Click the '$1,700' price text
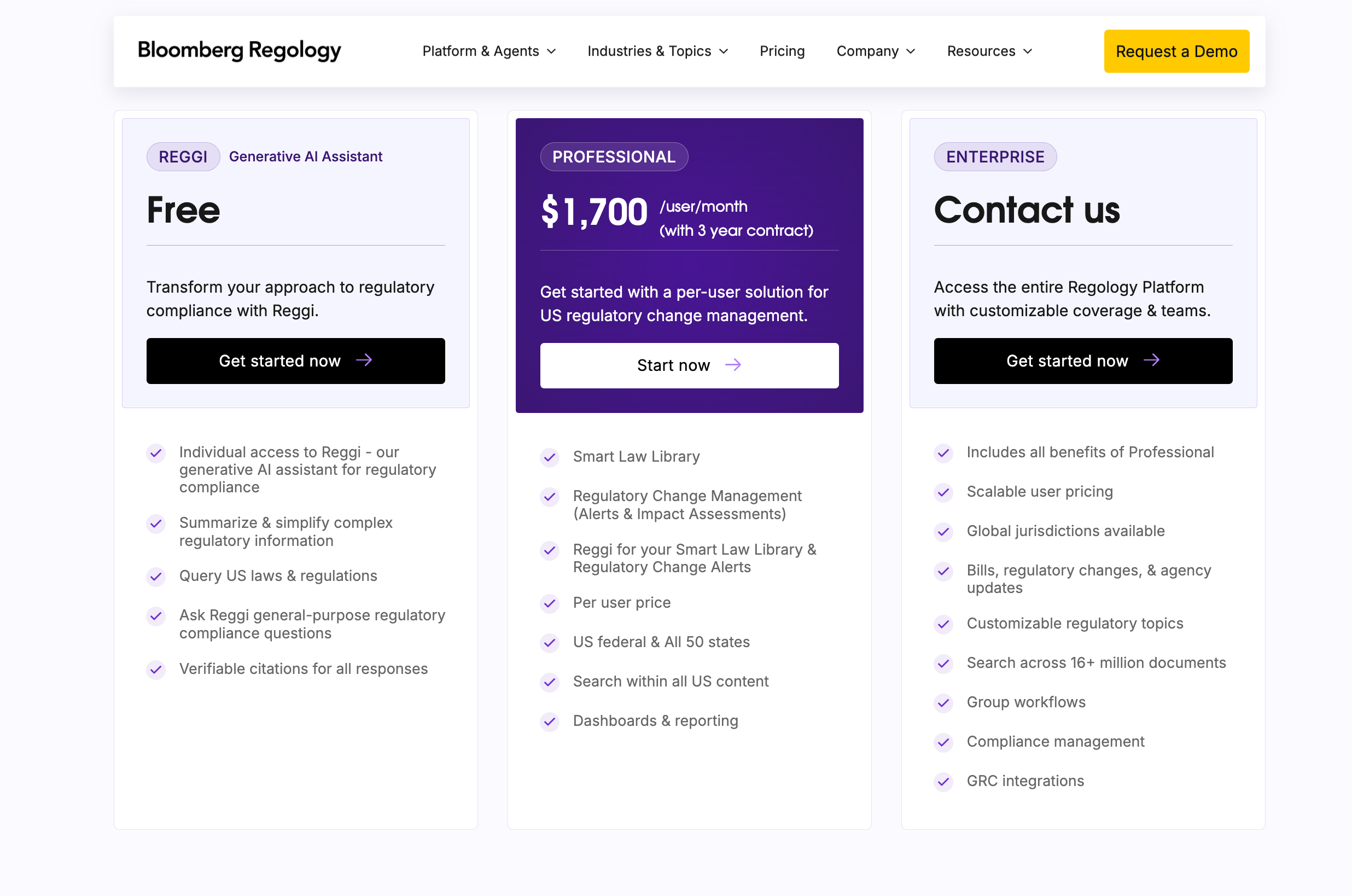Image resolution: width=1352 pixels, height=896 pixels. pyautogui.click(x=594, y=212)
